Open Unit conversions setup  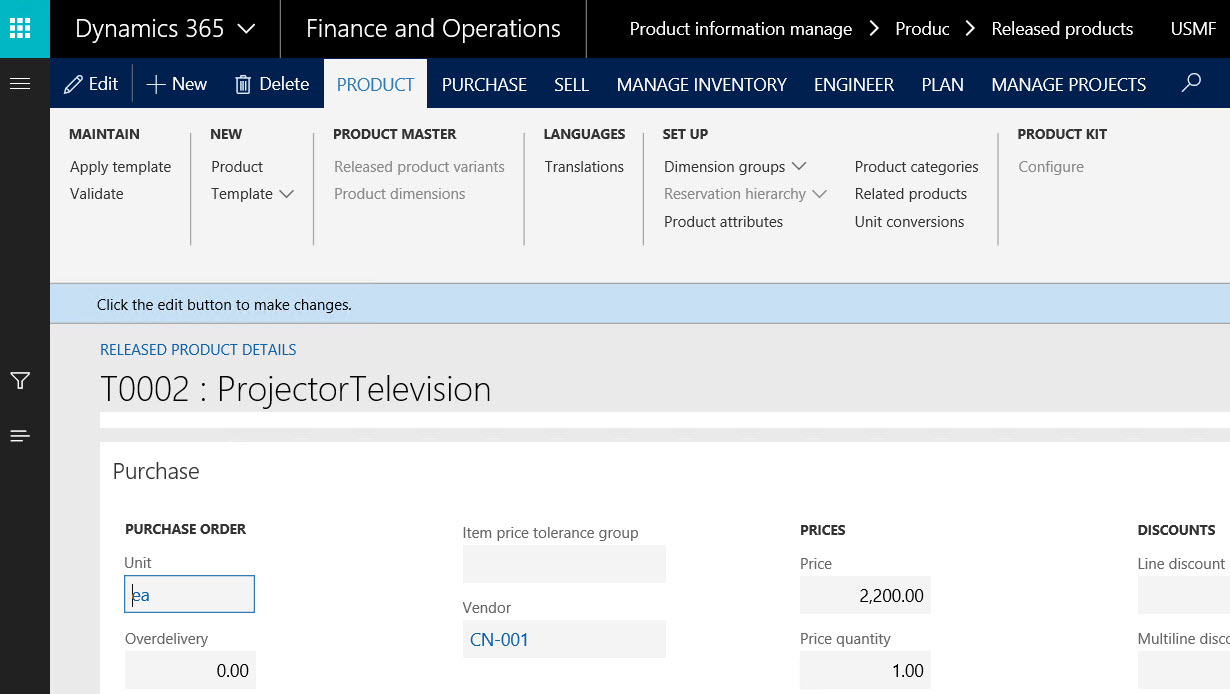point(909,222)
